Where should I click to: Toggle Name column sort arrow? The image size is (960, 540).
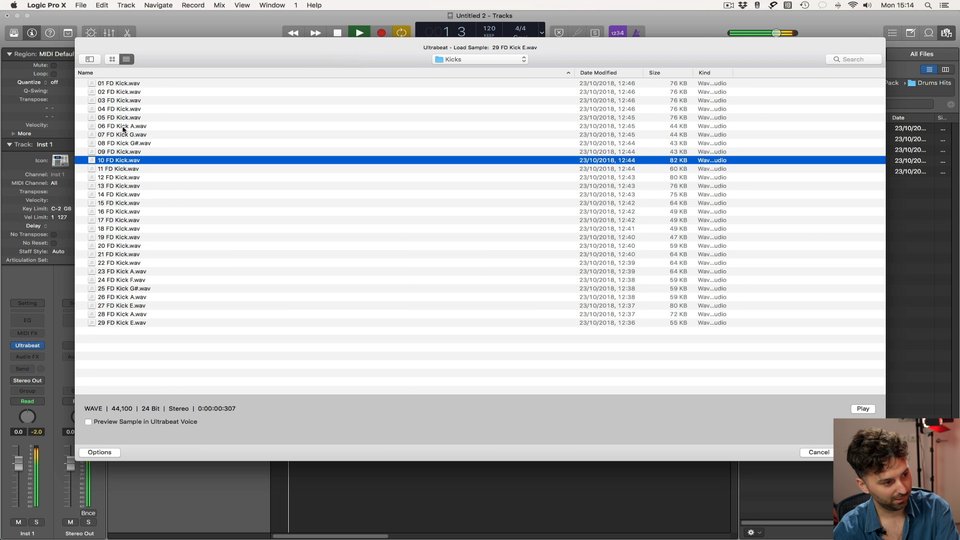568,73
